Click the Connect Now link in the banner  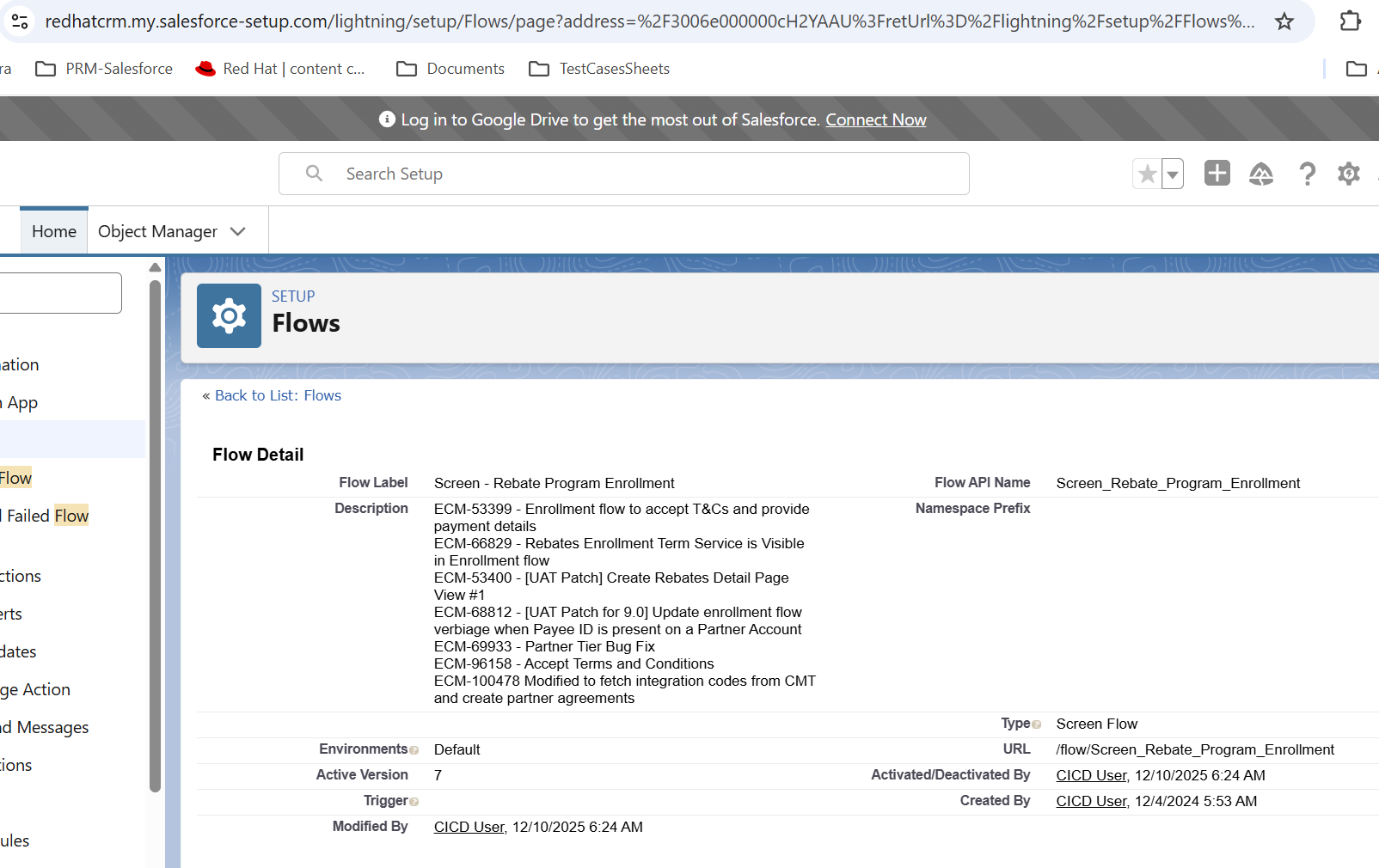pos(875,119)
